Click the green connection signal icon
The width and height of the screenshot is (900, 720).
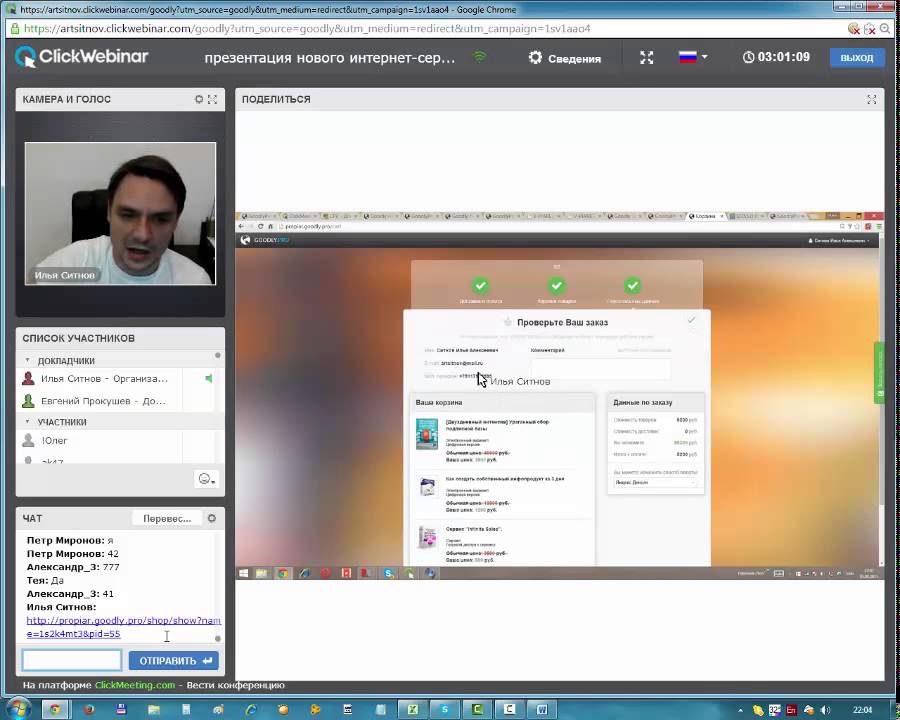click(479, 57)
